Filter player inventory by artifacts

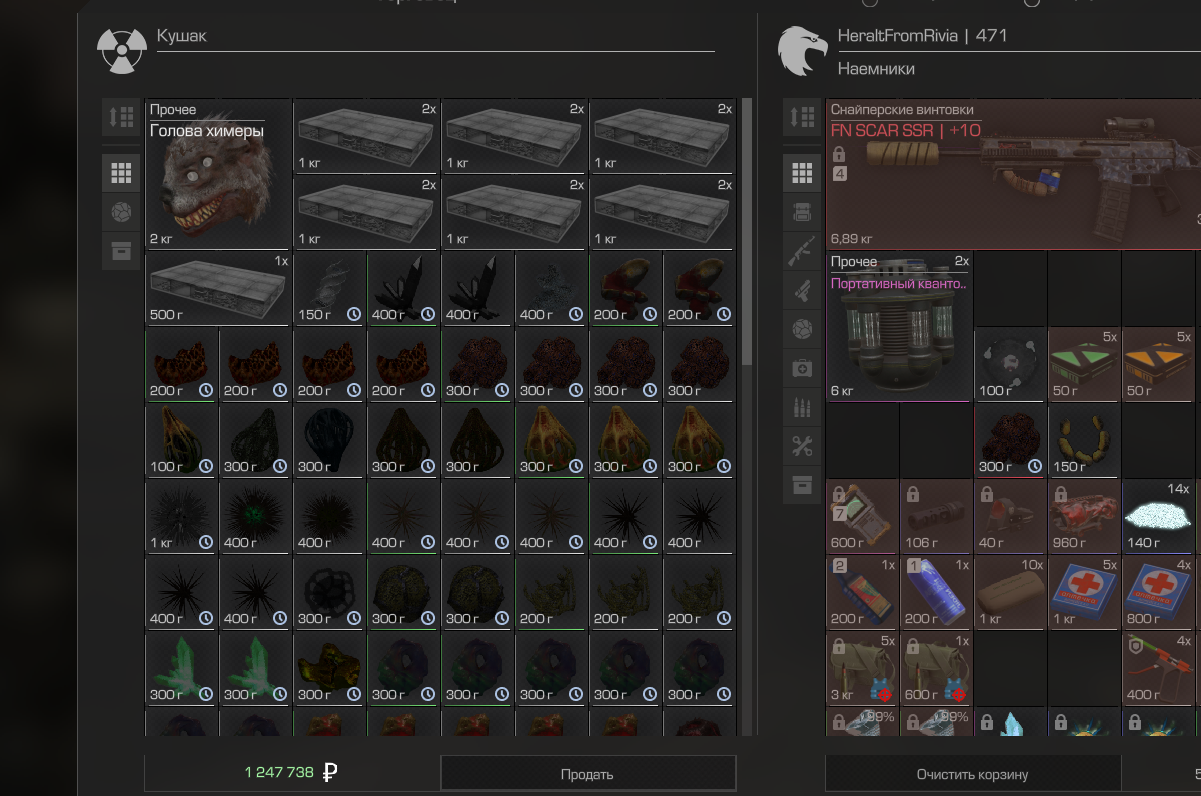(801, 329)
